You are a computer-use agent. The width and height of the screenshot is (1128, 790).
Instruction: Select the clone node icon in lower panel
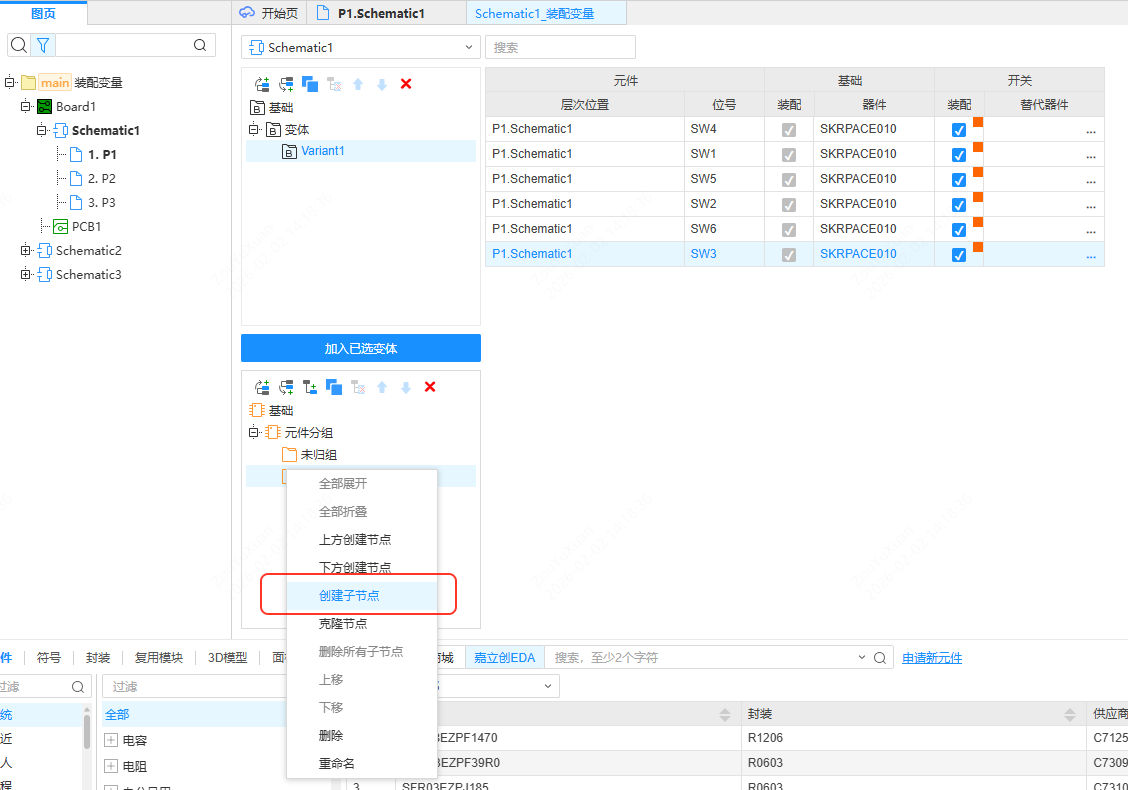[x=334, y=387]
